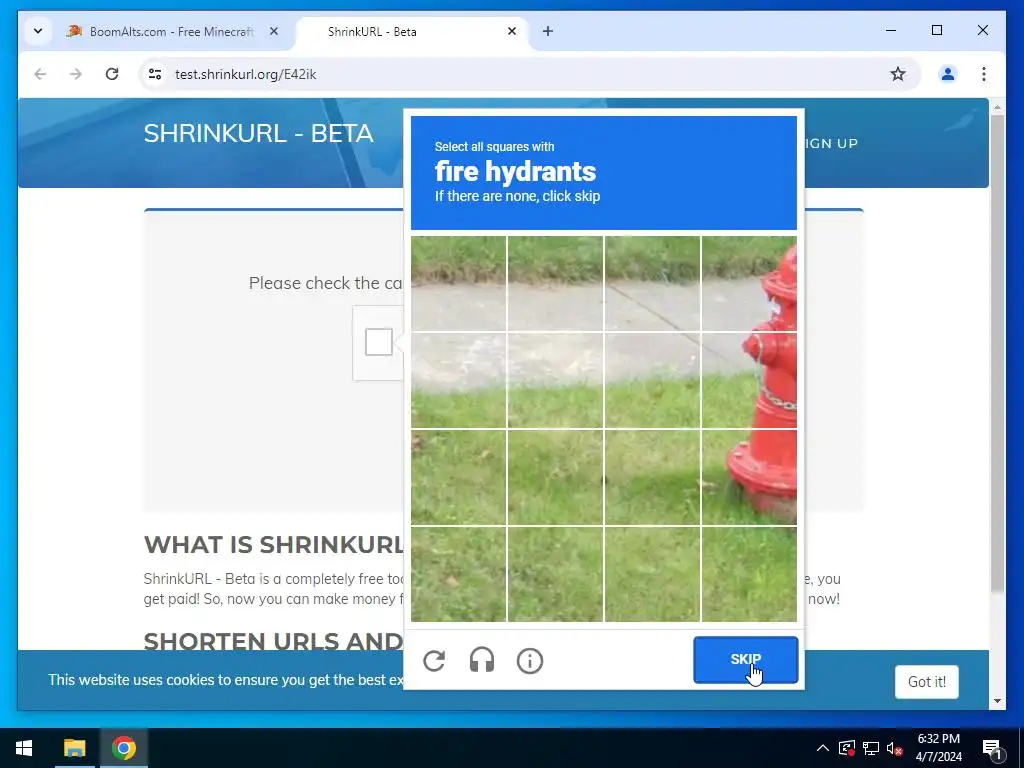The image size is (1024, 768).
Task: Open network status tray icon
Action: point(871,748)
